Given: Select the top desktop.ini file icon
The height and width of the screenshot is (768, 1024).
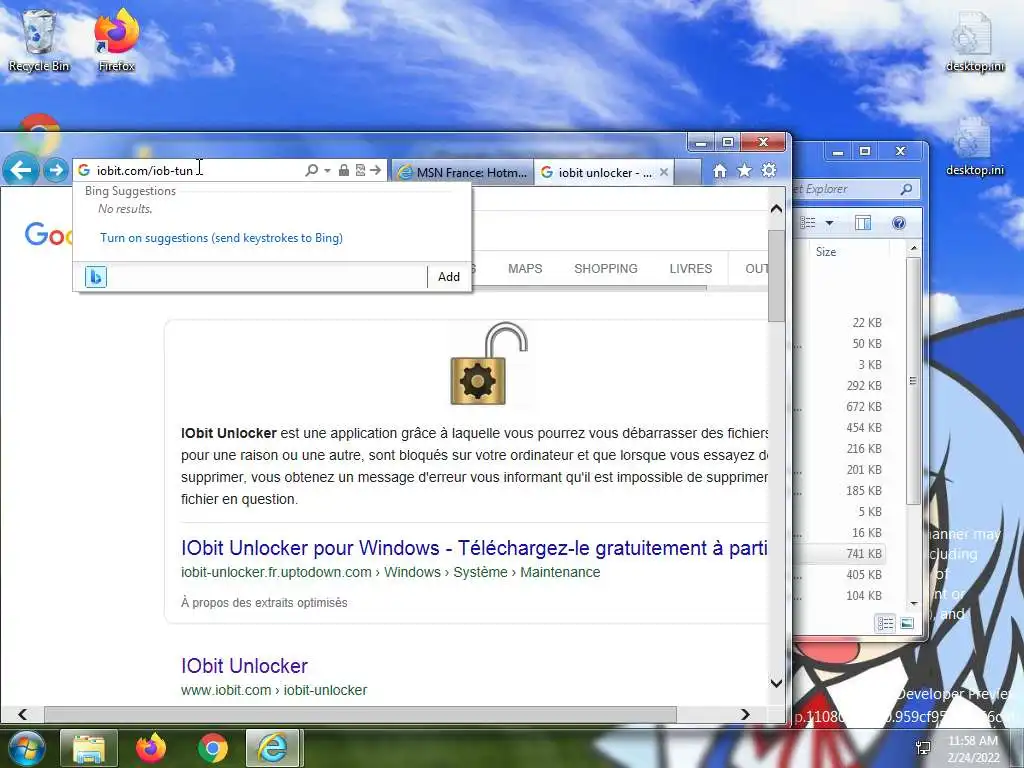Looking at the screenshot, I should point(975,40).
